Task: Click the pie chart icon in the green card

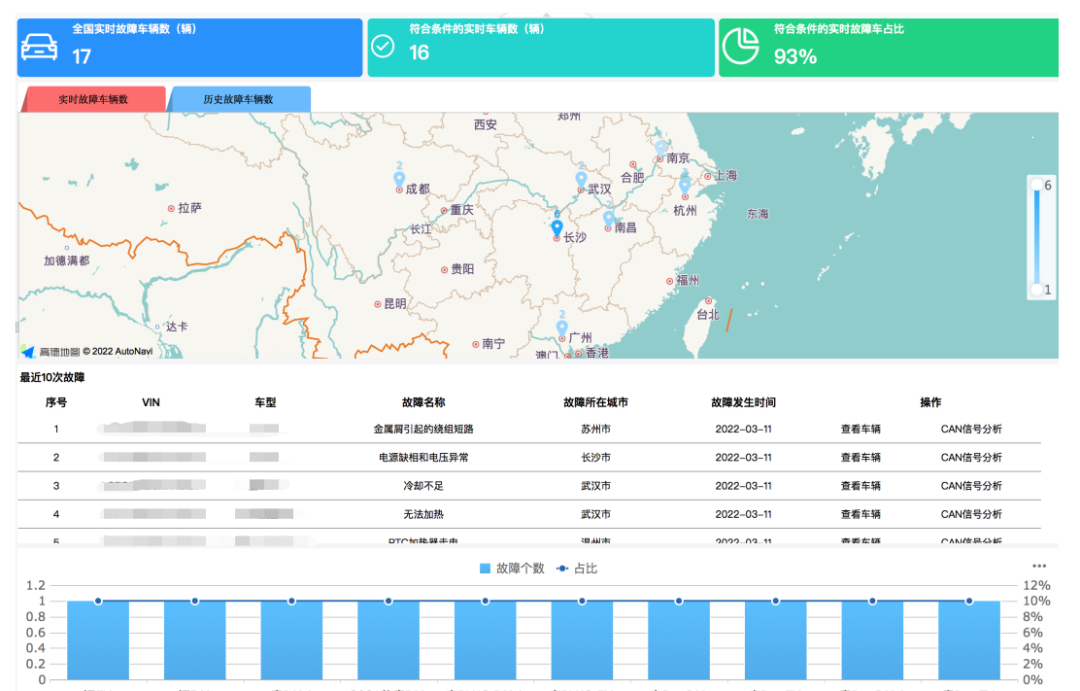Action: coord(741,46)
